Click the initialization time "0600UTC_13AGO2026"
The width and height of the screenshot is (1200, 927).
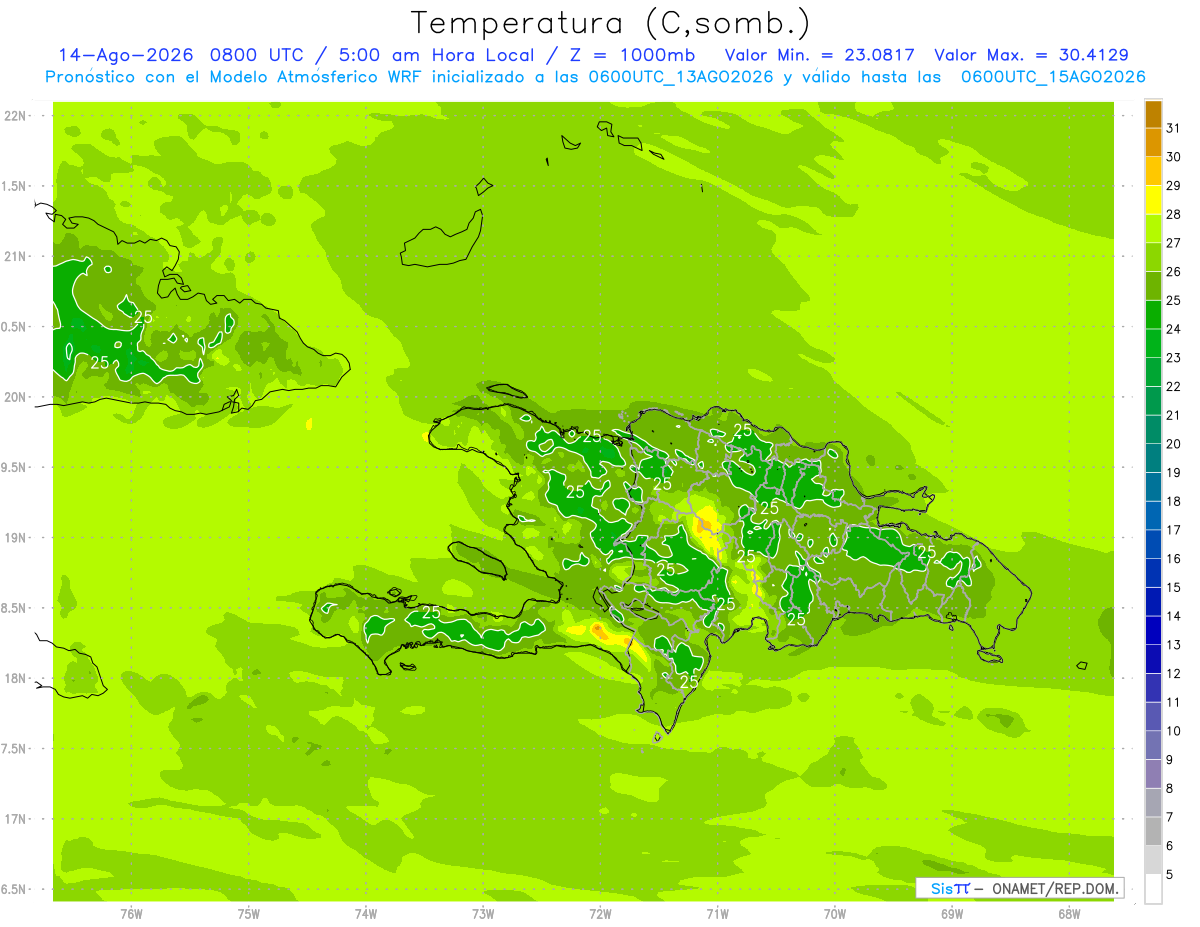pos(681,77)
